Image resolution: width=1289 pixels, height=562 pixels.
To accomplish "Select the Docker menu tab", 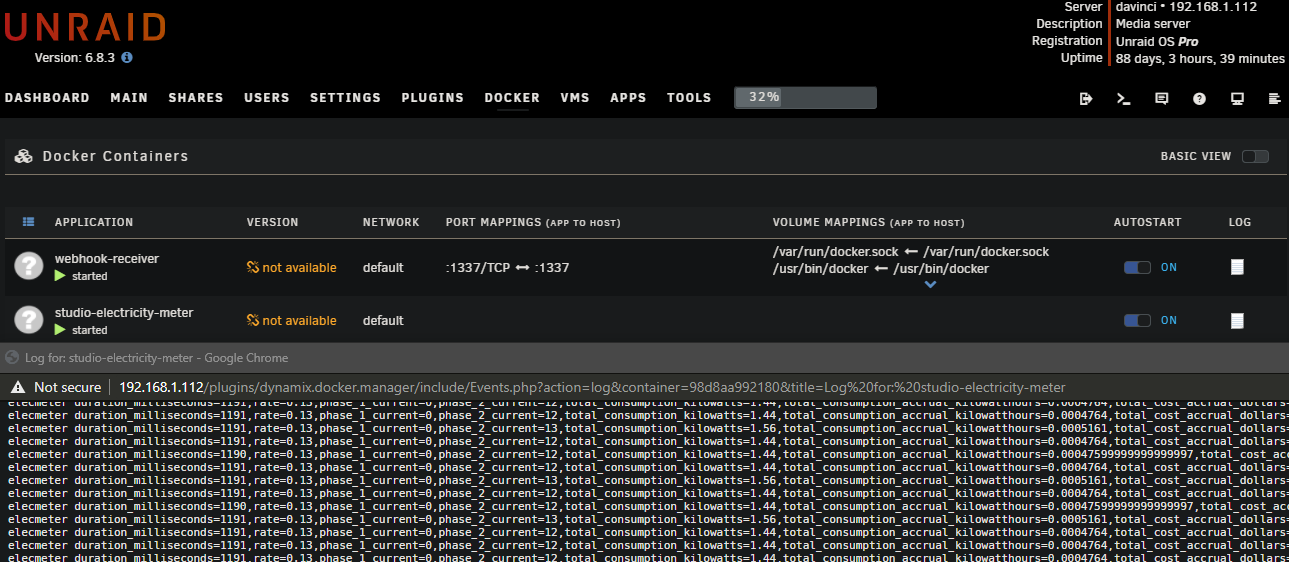I will (x=512, y=98).
